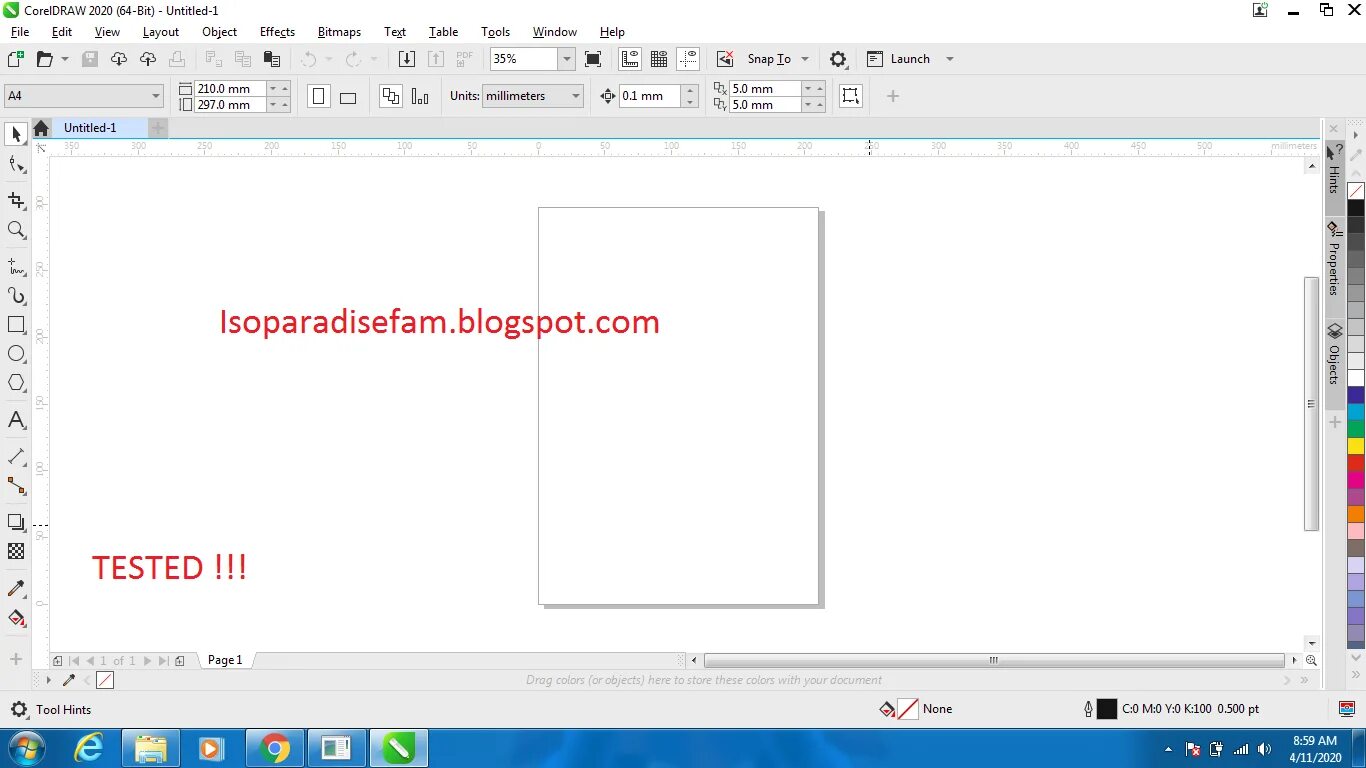Open the A4 page size dropdown
This screenshot has width=1366, height=768.
[x=156, y=96]
